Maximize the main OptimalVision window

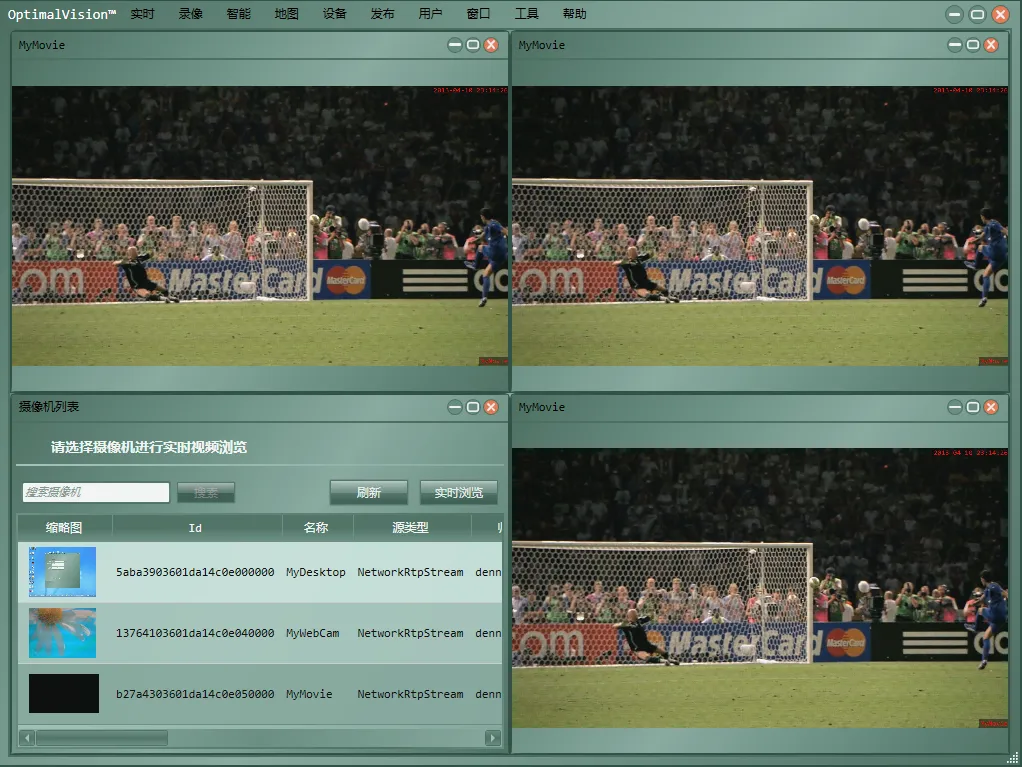click(977, 14)
